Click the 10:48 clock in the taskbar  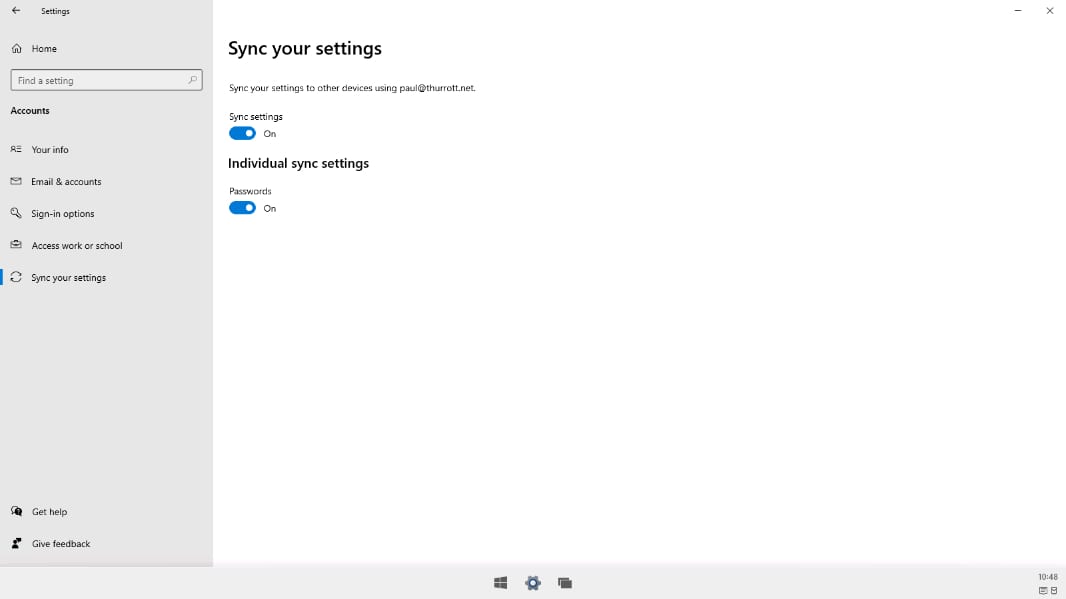click(x=1048, y=577)
